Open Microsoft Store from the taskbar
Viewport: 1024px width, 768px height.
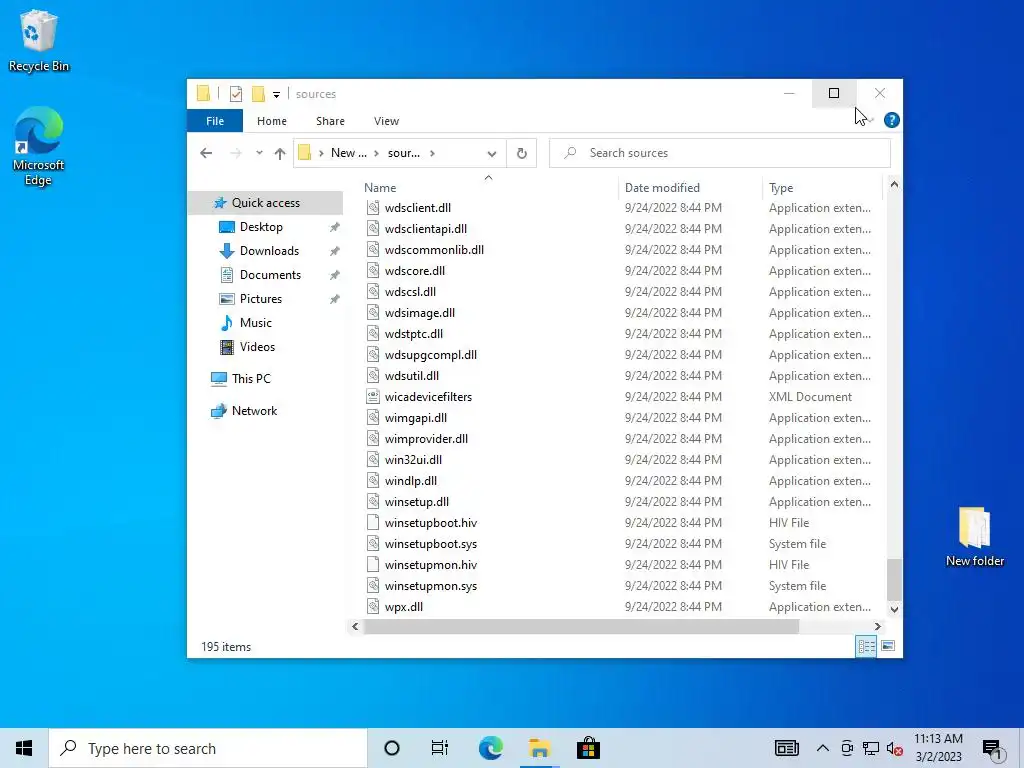588,748
